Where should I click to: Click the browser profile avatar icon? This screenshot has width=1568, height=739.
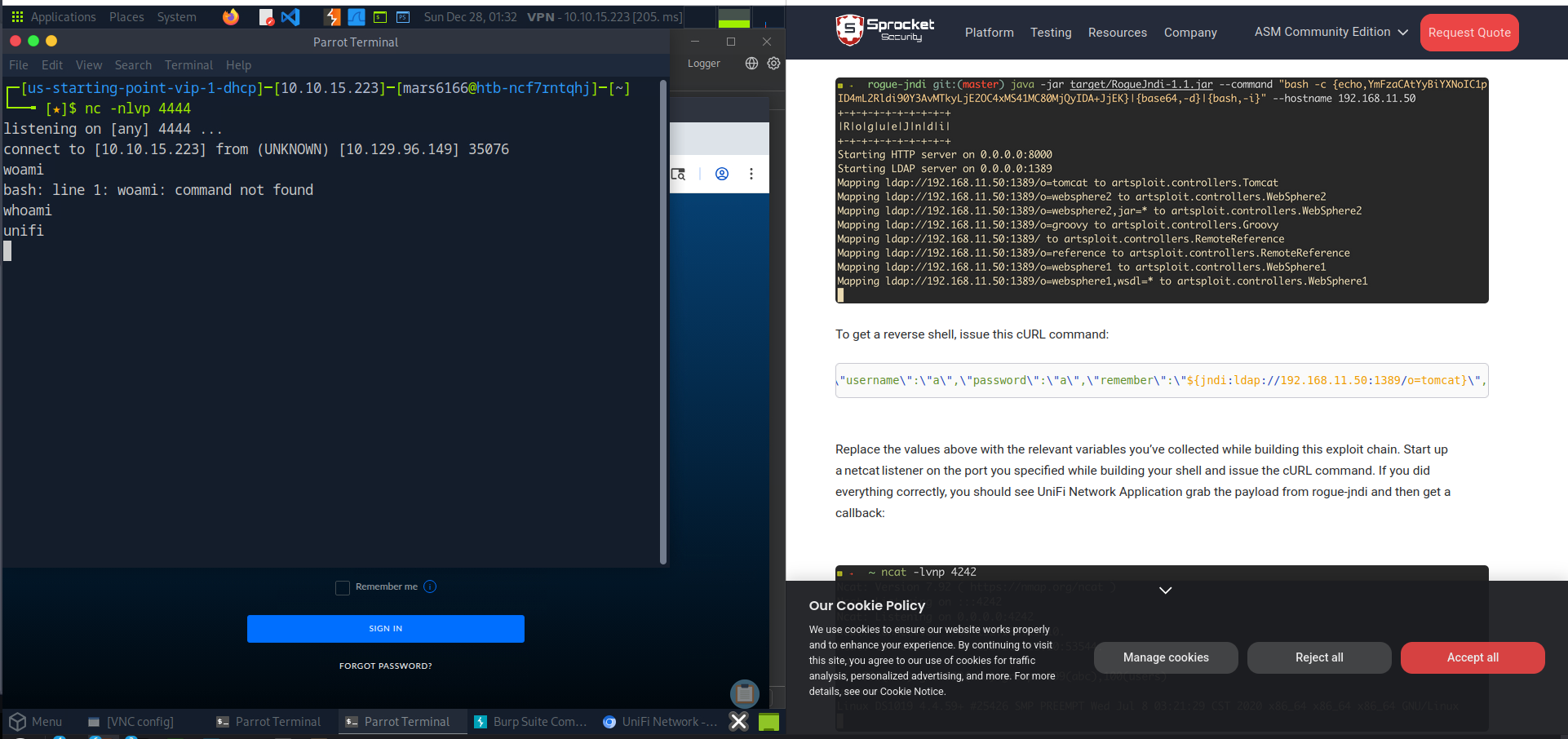tap(721, 174)
